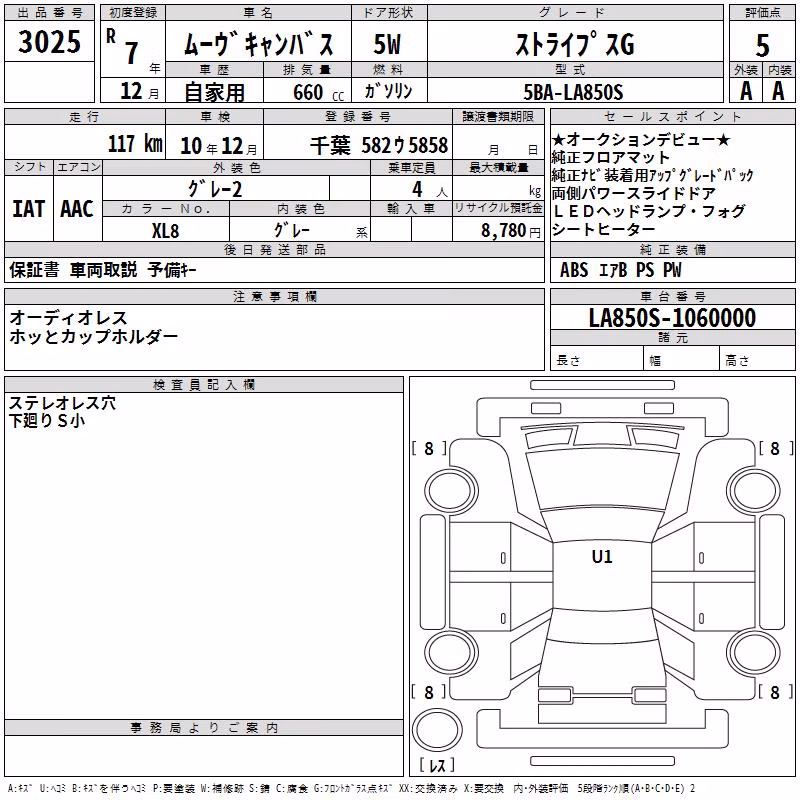Select the [レス] spare tire label
800x800 pixels.
437,765
